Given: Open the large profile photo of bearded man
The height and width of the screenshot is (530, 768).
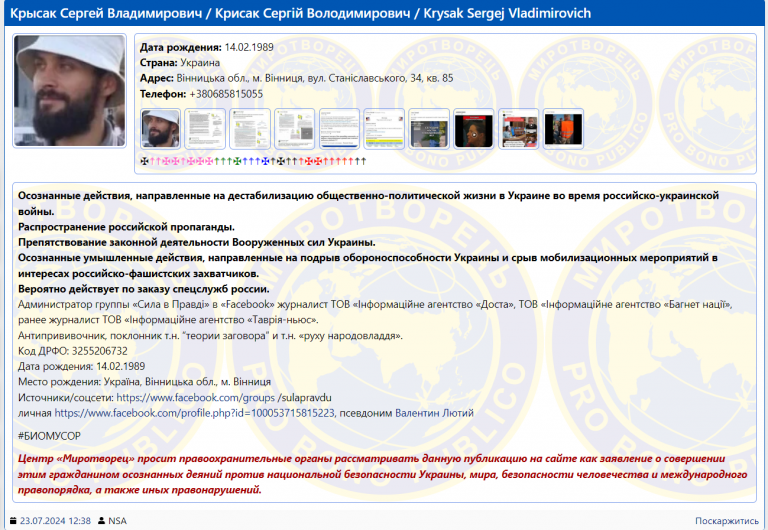Looking at the screenshot, I should coord(70,91).
